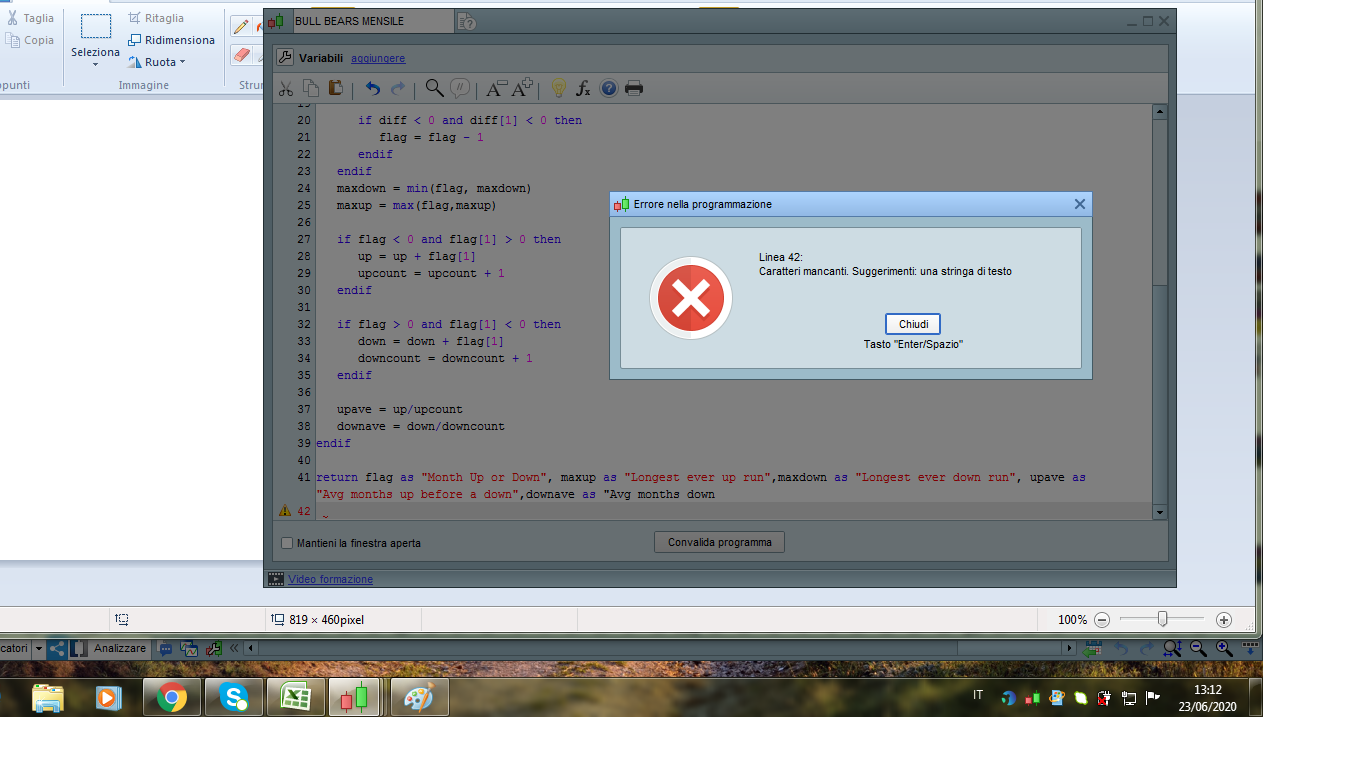This screenshot has height=768, width=1366.
Task: Click the double left chevron in bottom toolbar
Action: click(235, 648)
